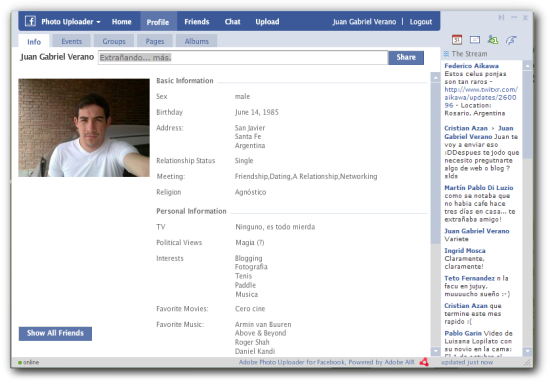The width and height of the screenshot is (550, 384).
Task: Click the Show All Friends button
Action: tap(55, 333)
